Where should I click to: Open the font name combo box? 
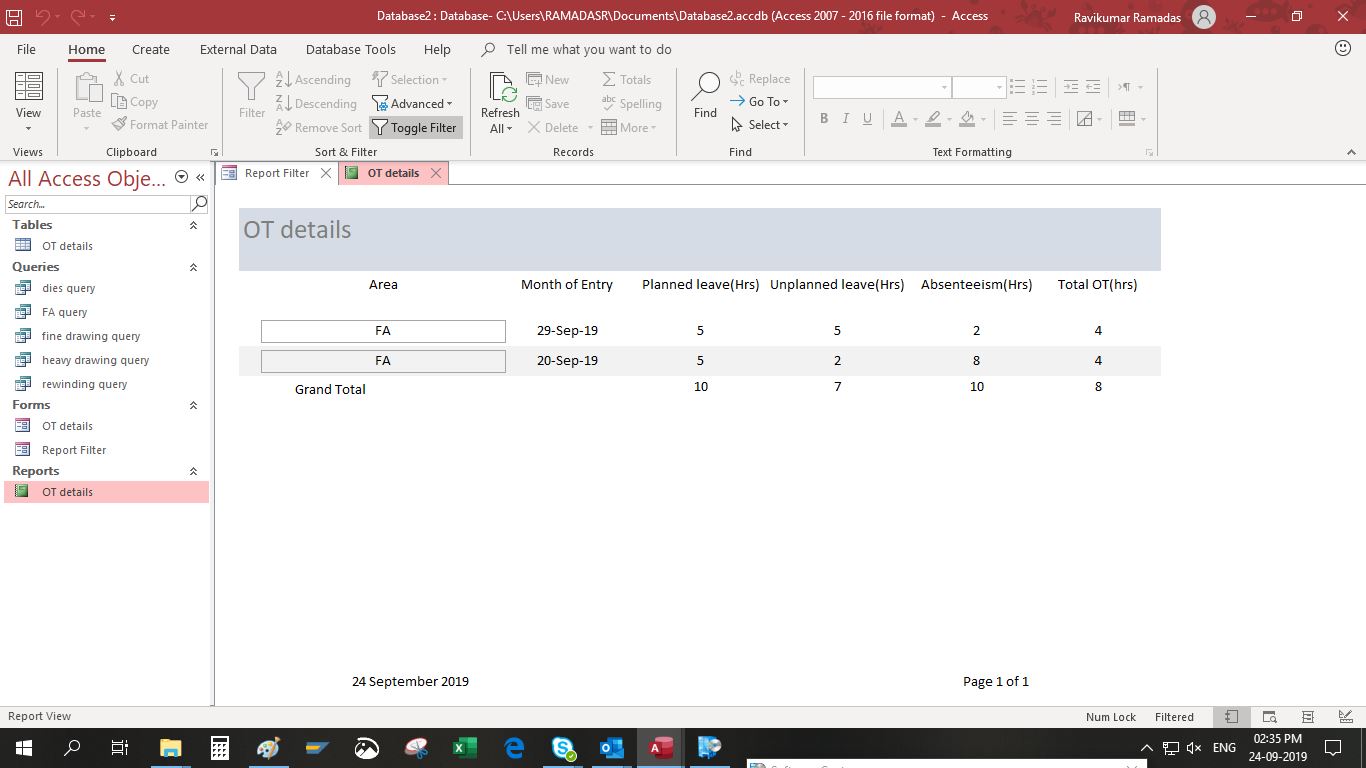881,87
